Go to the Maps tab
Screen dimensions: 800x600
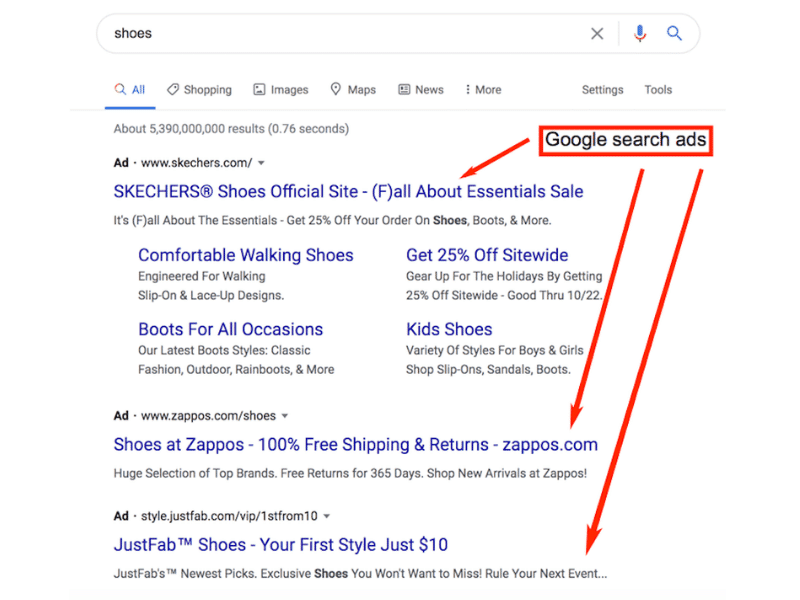353,90
